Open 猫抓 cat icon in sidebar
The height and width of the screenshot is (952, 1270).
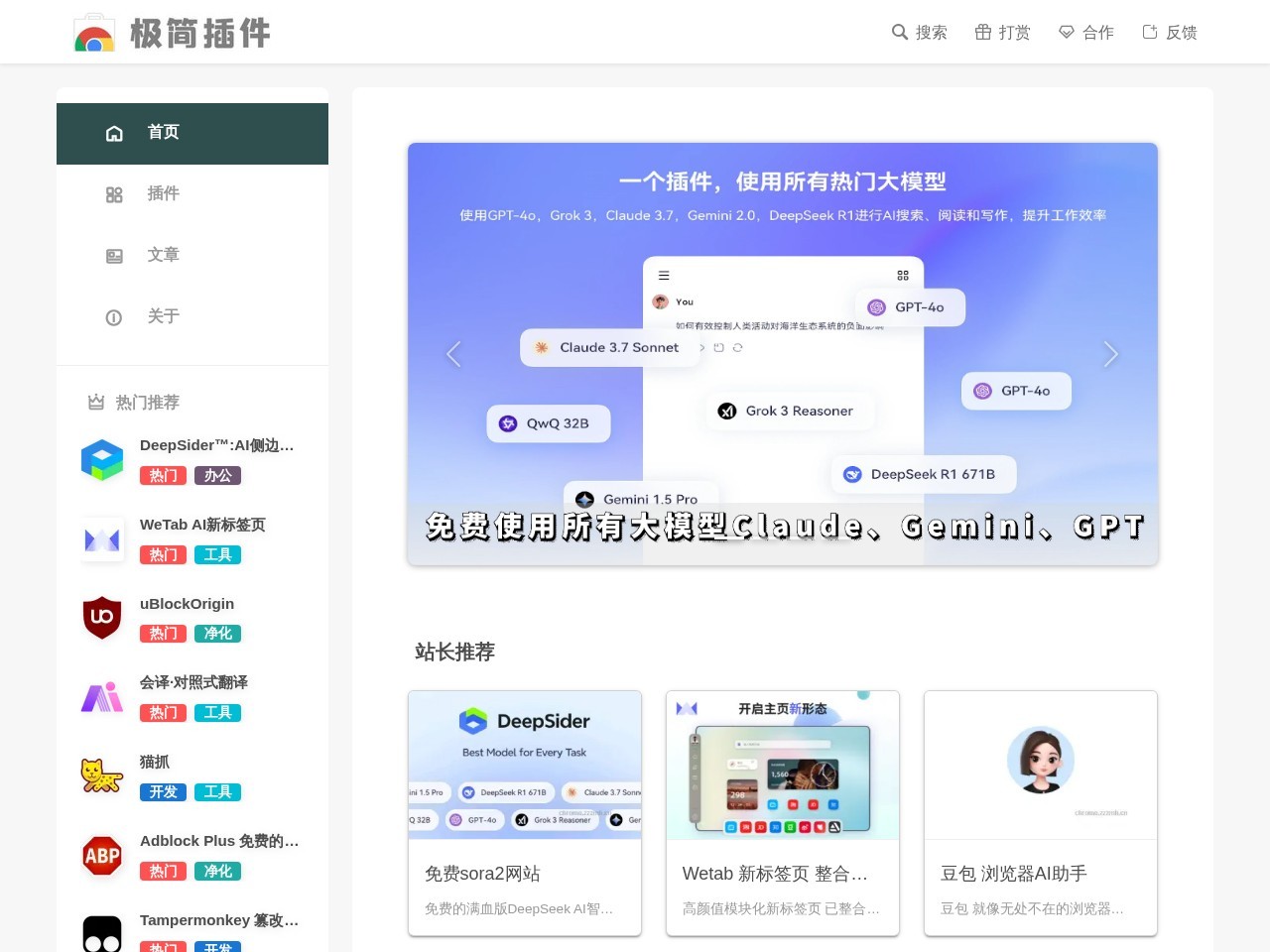point(102,776)
